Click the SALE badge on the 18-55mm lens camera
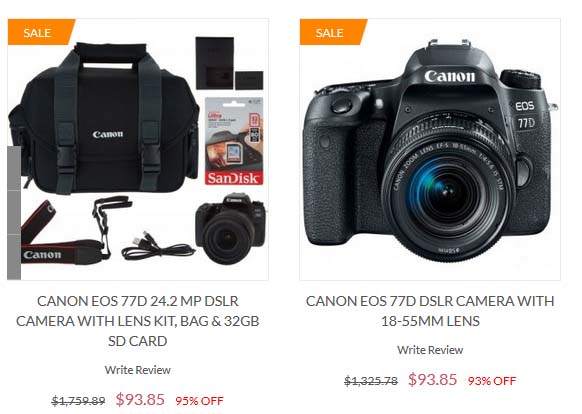 tap(333, 32)
